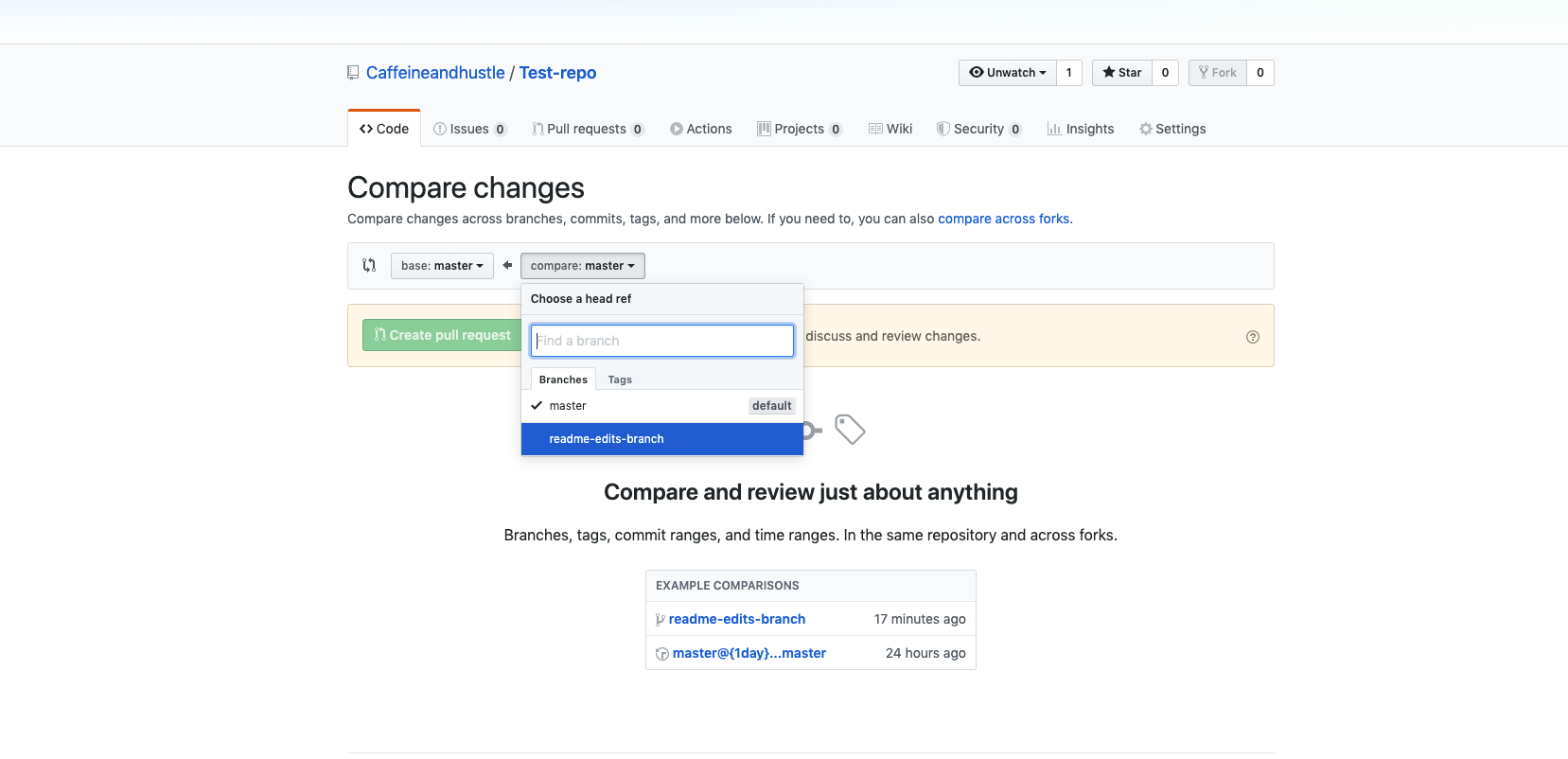Switch to the Actions tab
The image size is (1568, 759).
tap(701, 129)
